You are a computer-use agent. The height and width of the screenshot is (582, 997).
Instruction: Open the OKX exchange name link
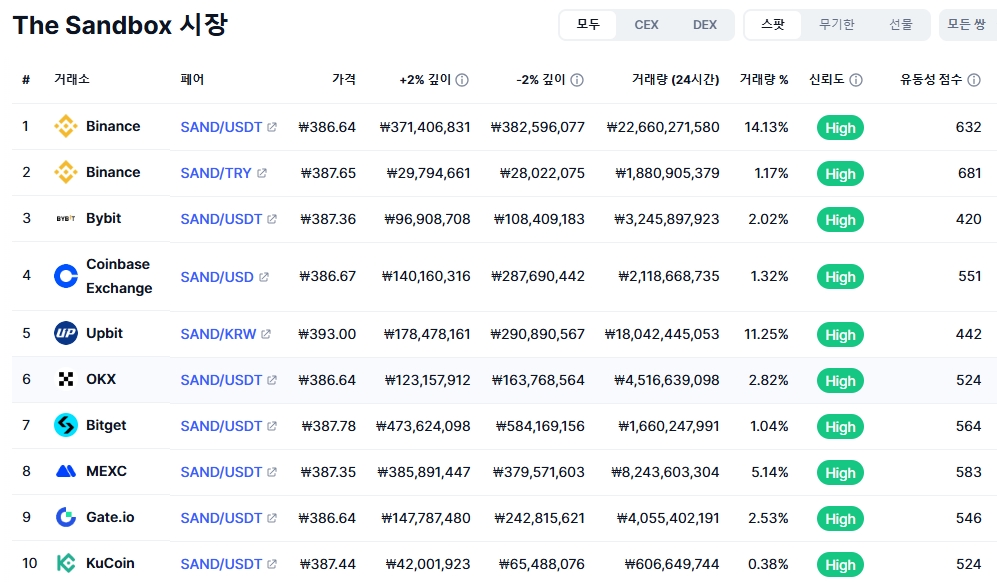click(x=101, y=379)
